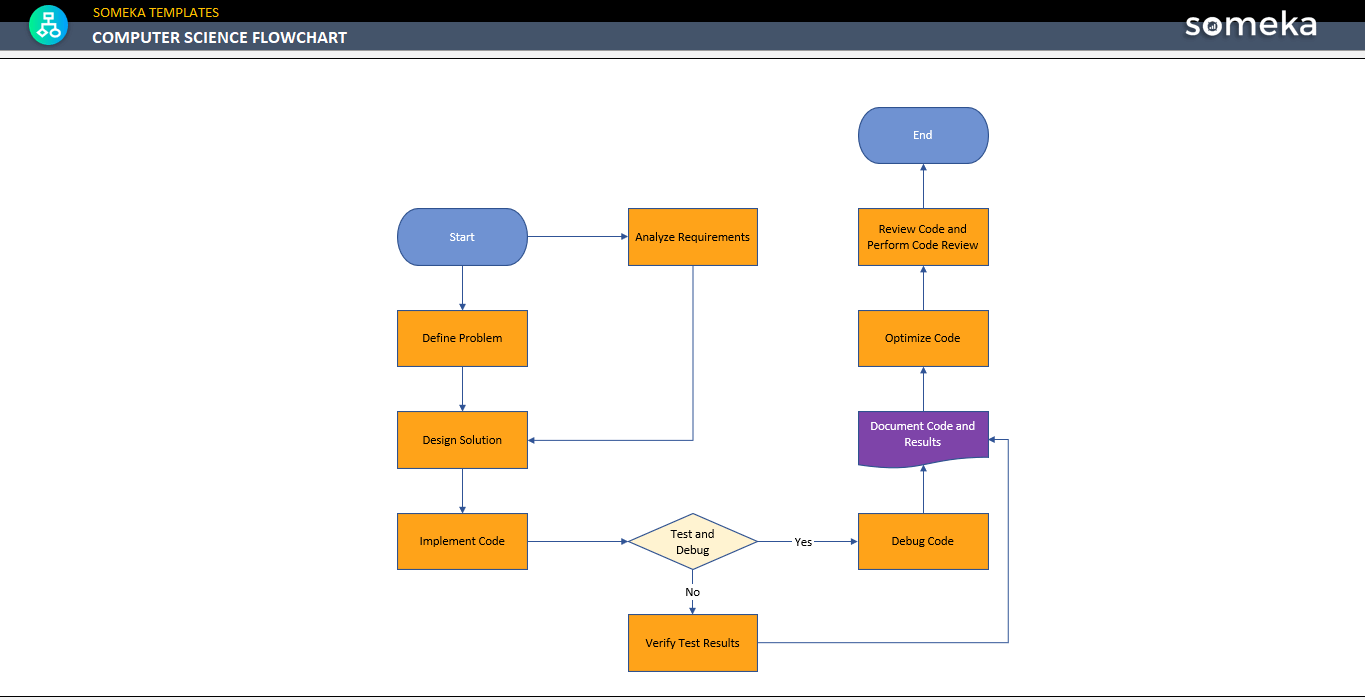Image resolution: width=1365 pixels, height=700 pixels.
Task: Click the COMPUTER SCIENCE FLOWCHART title
Action: pos(219,37)
